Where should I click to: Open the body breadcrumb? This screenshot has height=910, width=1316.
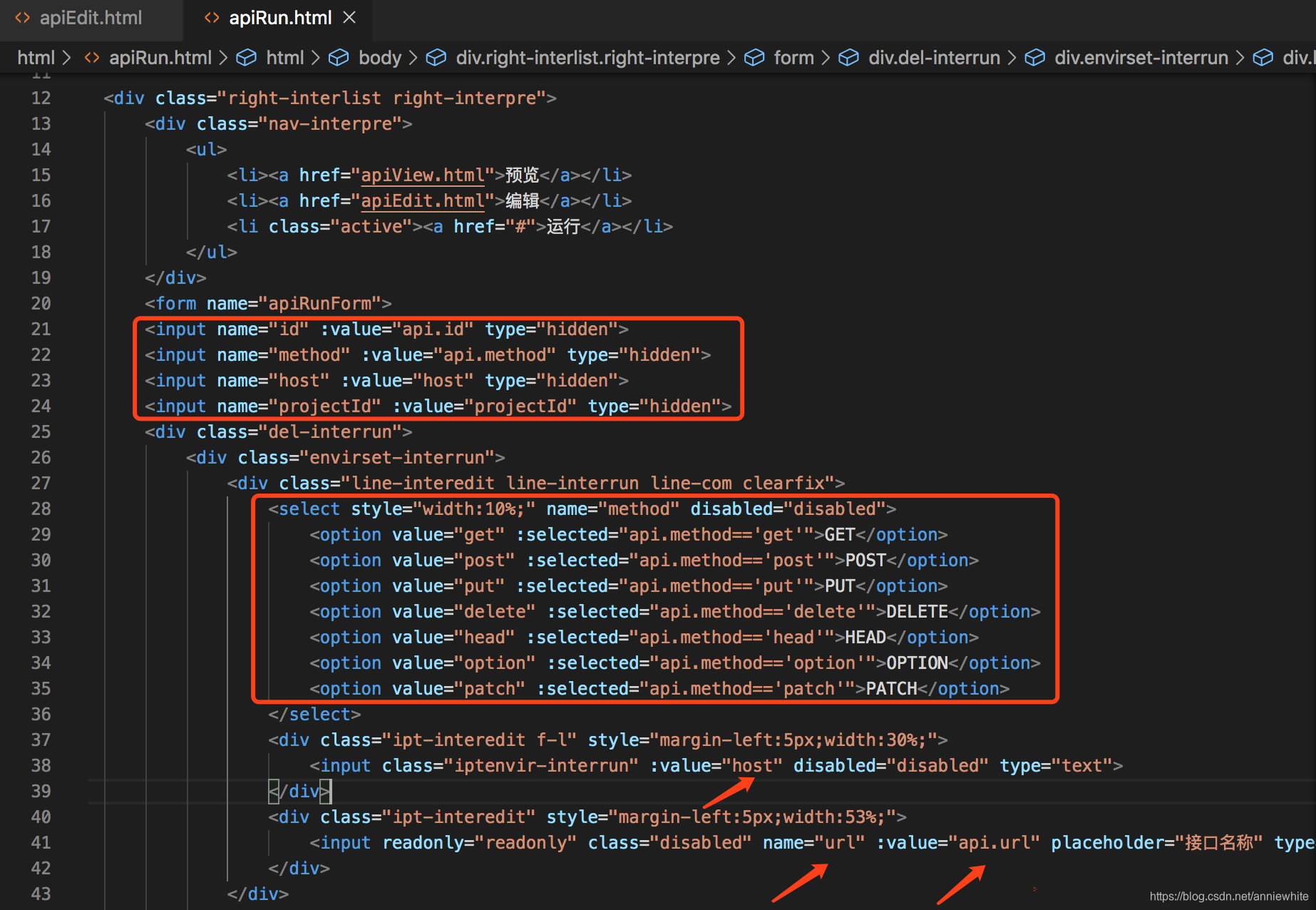click(x=380, y=58)
